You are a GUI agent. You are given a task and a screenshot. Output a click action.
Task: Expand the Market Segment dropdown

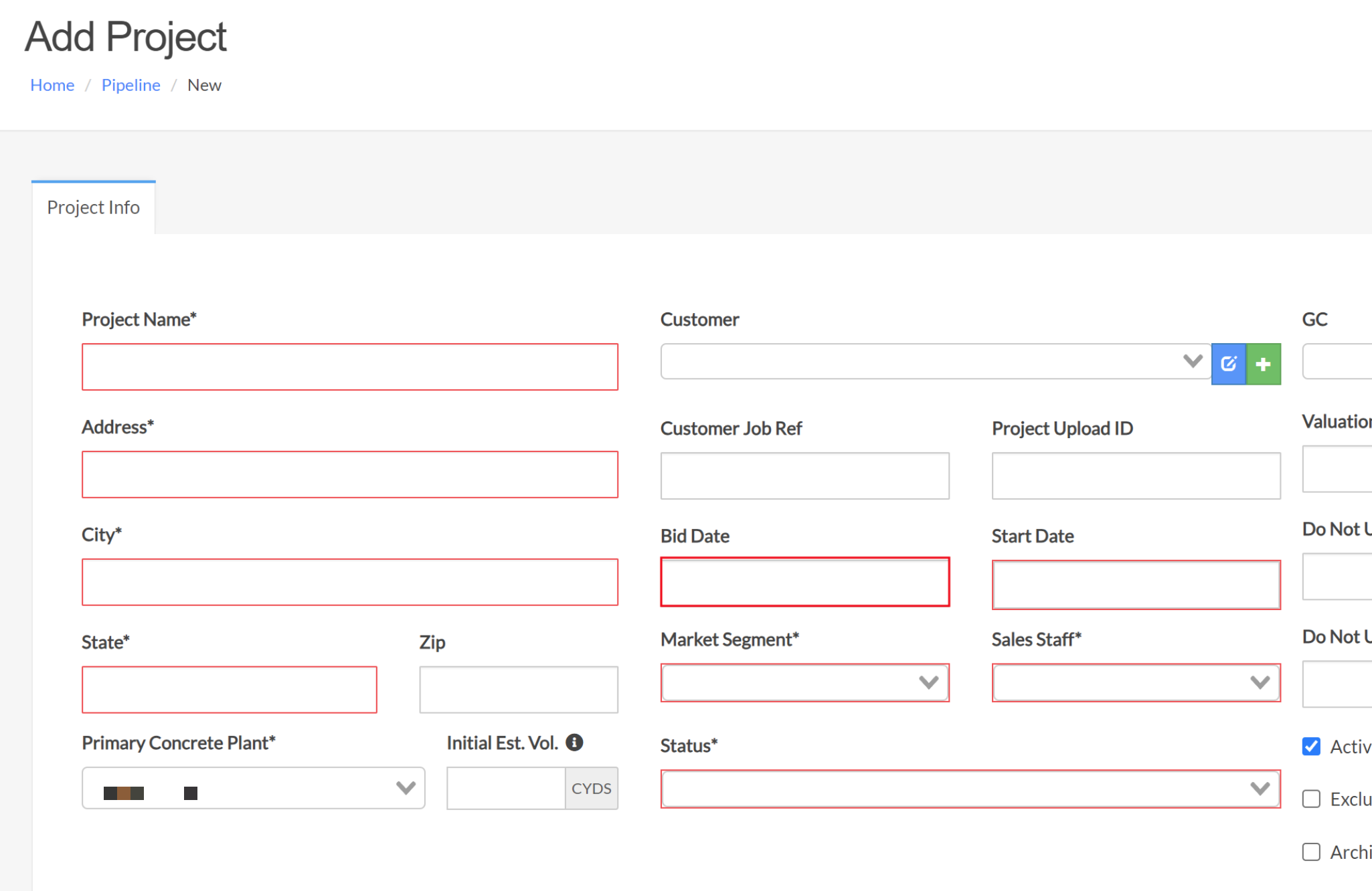click(804, 682)
